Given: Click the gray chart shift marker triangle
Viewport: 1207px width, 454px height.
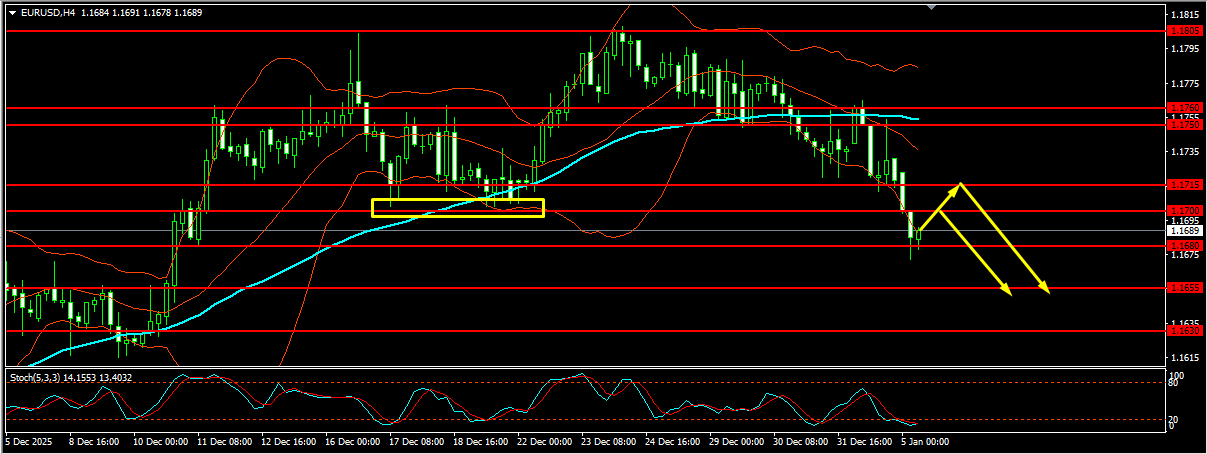Looking at the screenshot, I should click(x=932, y=8).
